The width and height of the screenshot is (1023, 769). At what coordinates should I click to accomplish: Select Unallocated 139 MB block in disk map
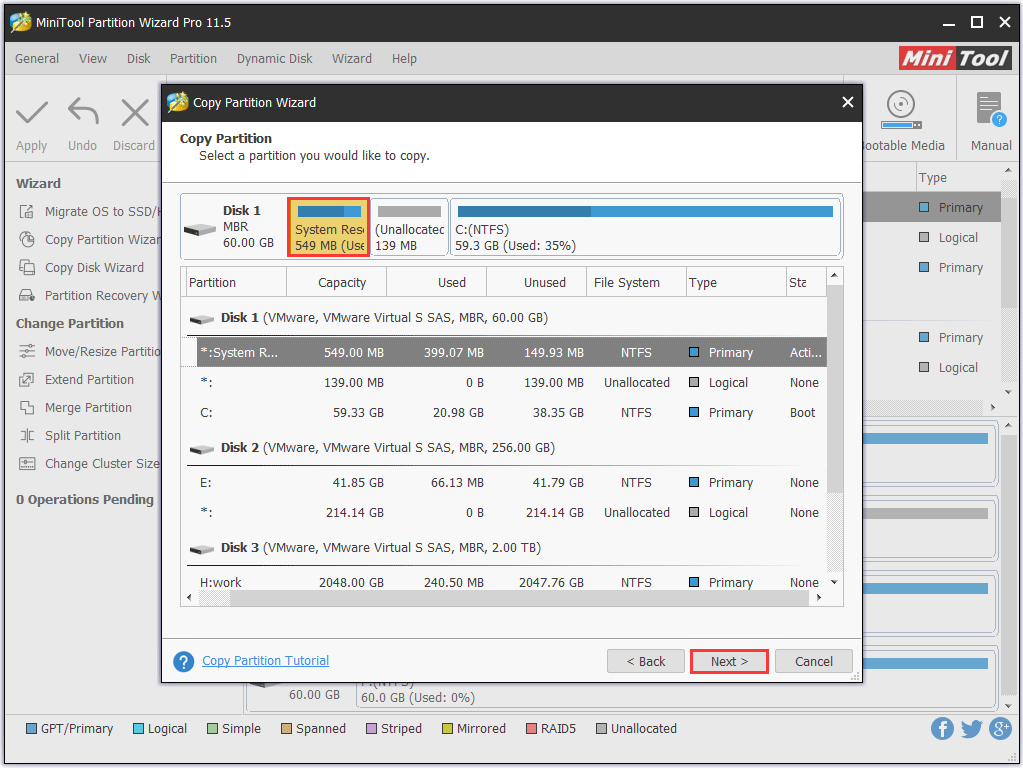click(x=409, y=227)
